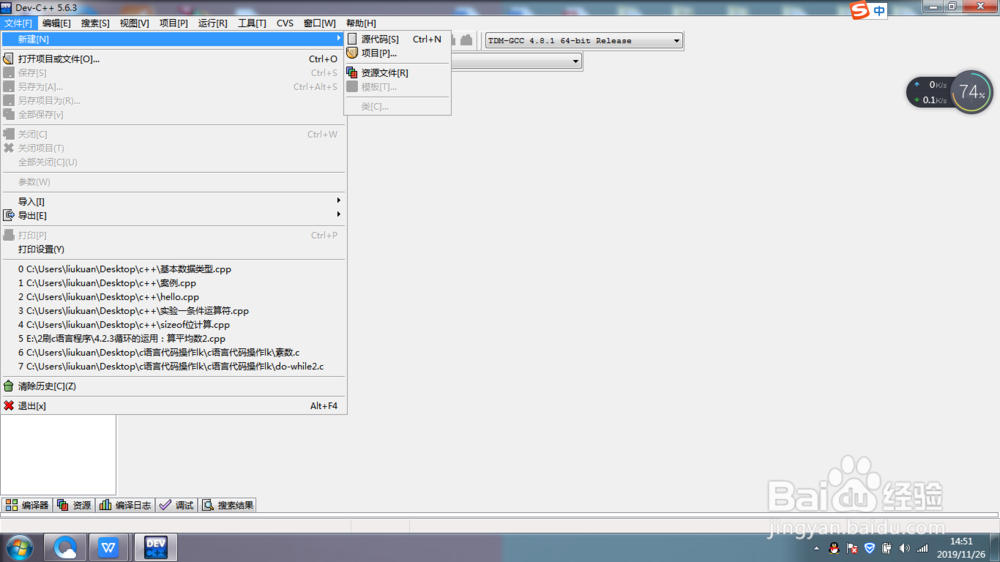Viewport: 1000px width, 562px height.
Task: Expand the second toolbar combo box arrow
Action: 575,61
